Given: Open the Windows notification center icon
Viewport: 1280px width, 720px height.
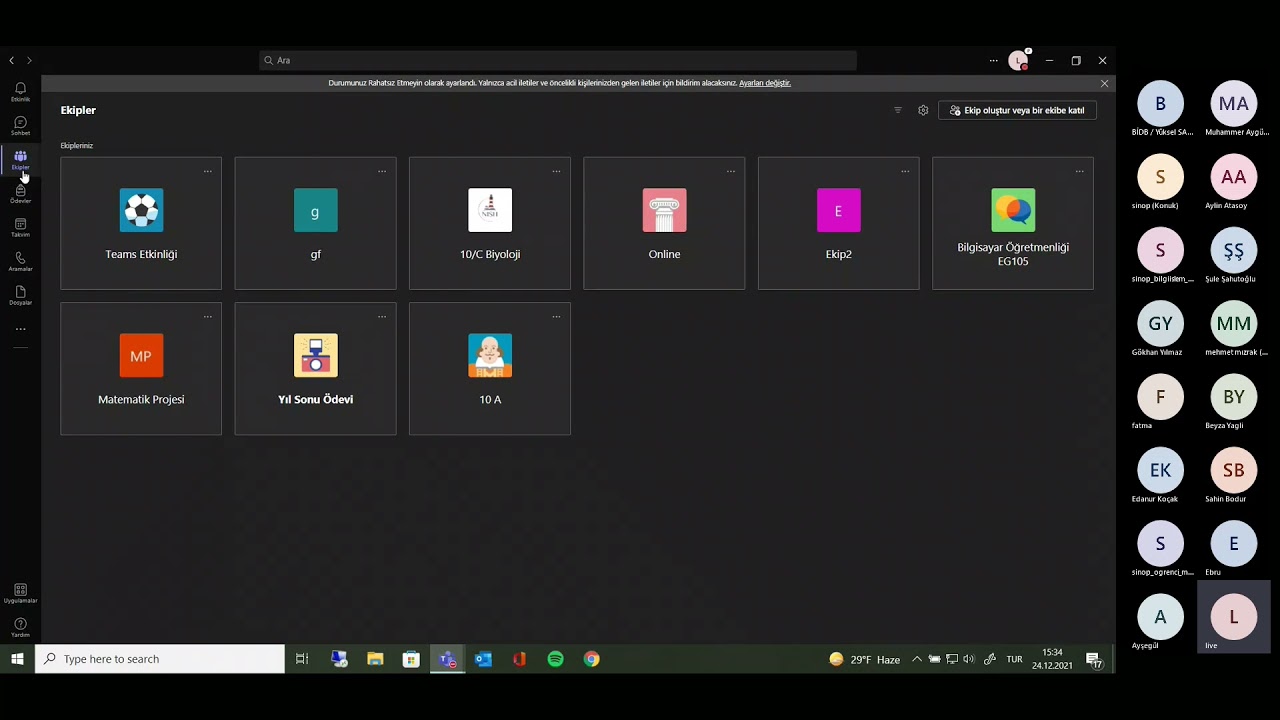Looking at the screenshot, I should pyautogui.click(x=1094, y=659).
